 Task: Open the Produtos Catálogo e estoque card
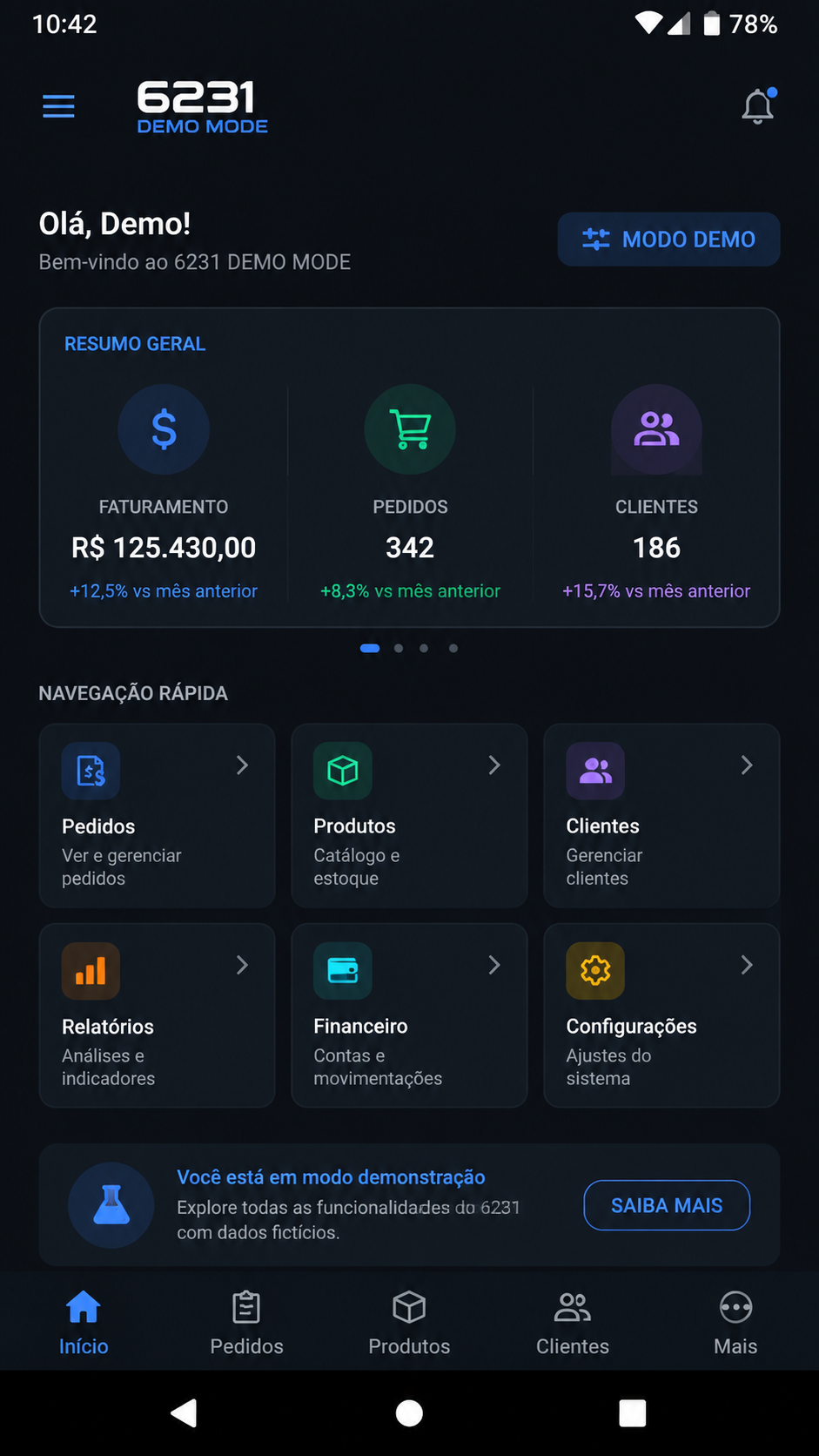click(410, 816)
